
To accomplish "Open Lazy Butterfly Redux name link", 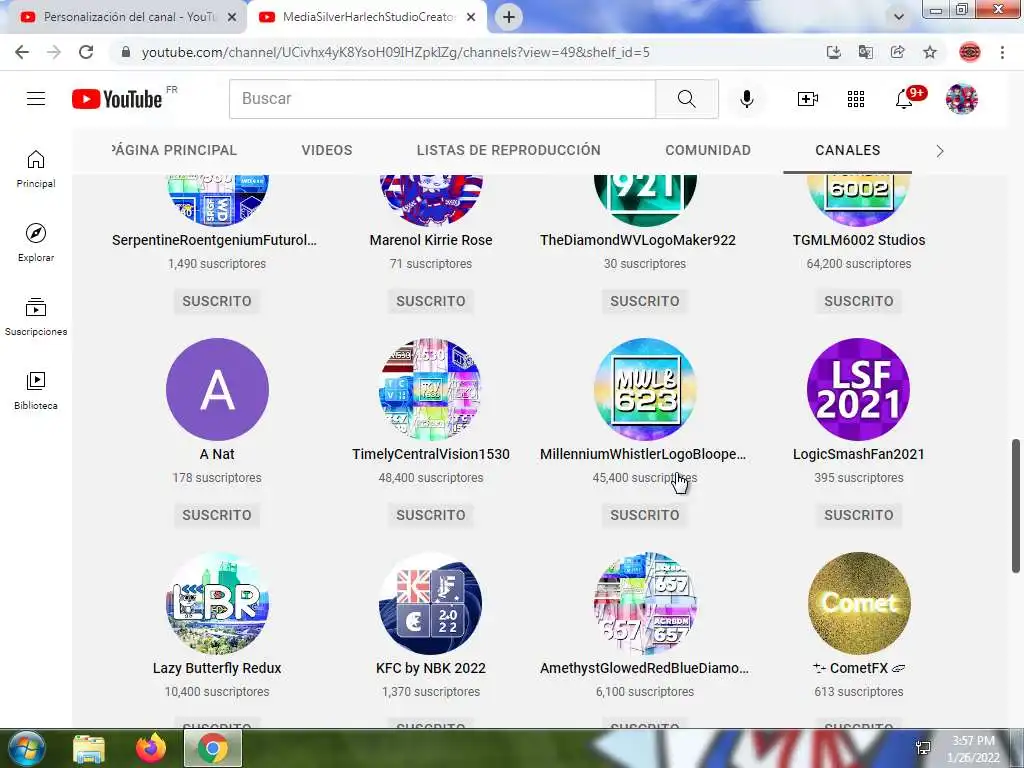I will coord(217,668).
